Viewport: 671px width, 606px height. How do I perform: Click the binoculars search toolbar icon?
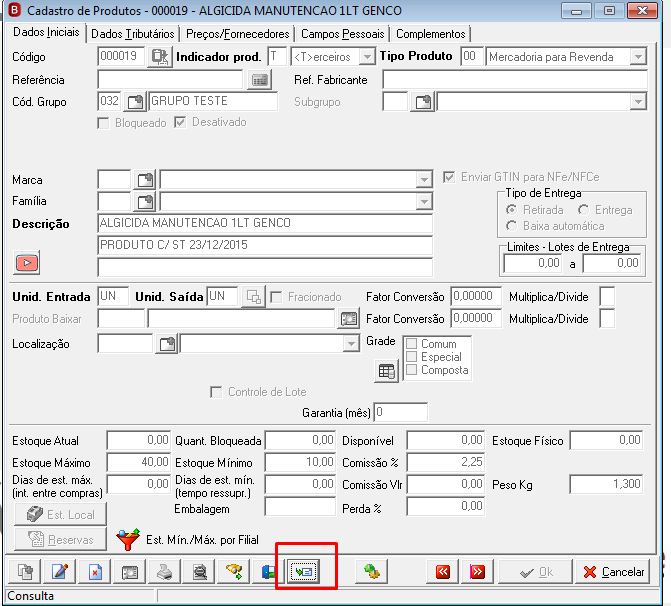[x=235, y=572]
